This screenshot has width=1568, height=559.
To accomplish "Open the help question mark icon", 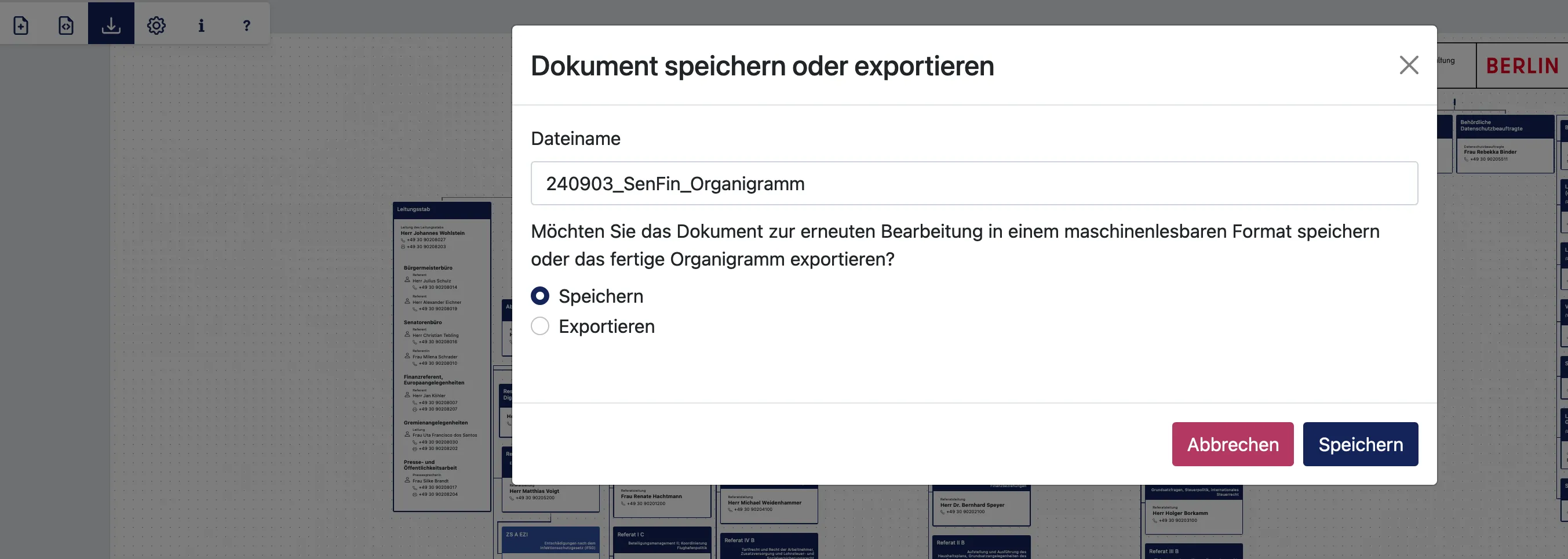I will pyautogui.click(x=246, y=25).
